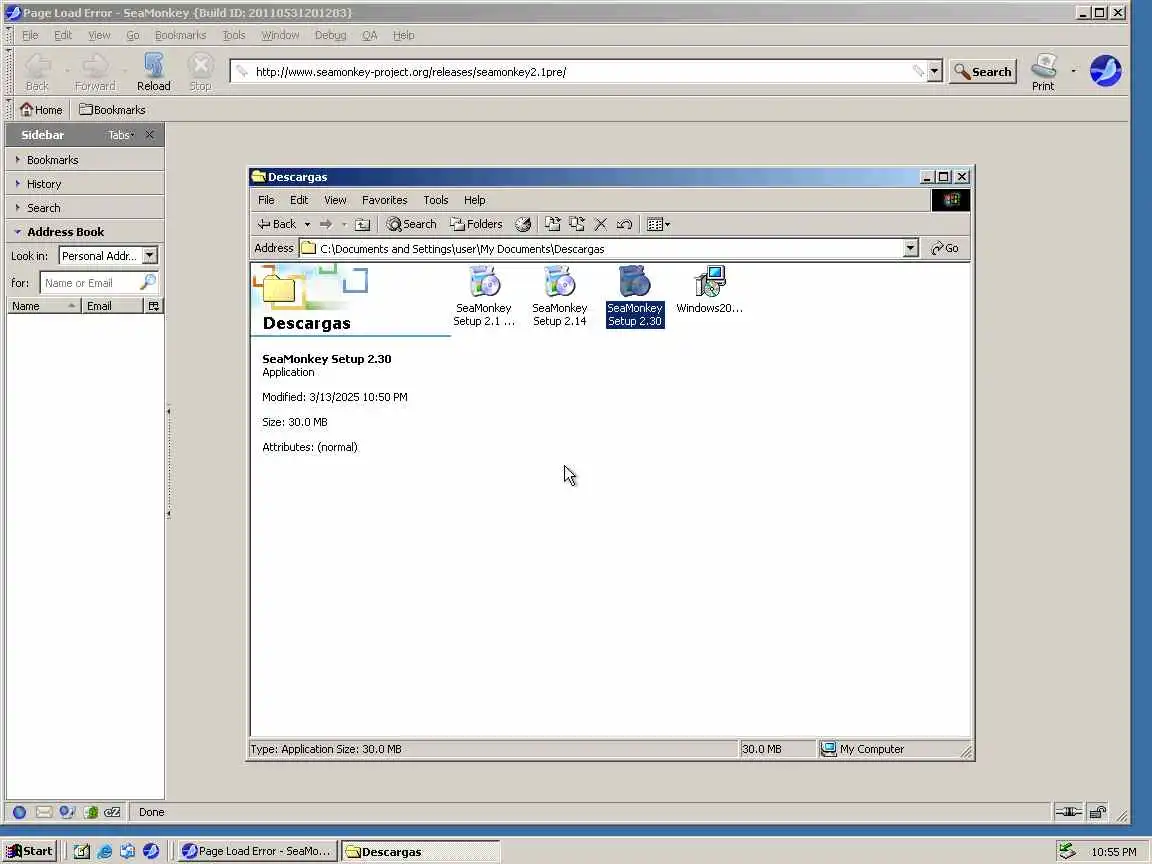Viewport: 1152px width, 864px height.
Task: Click the Windows Start button
Action: (29, 852)
